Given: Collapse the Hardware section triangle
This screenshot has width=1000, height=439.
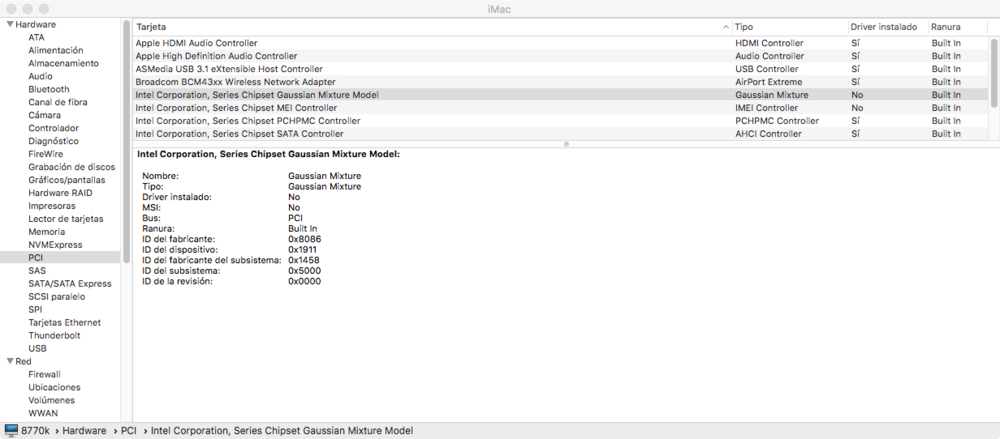Looking at the screenshot, I should coord(9,24).
